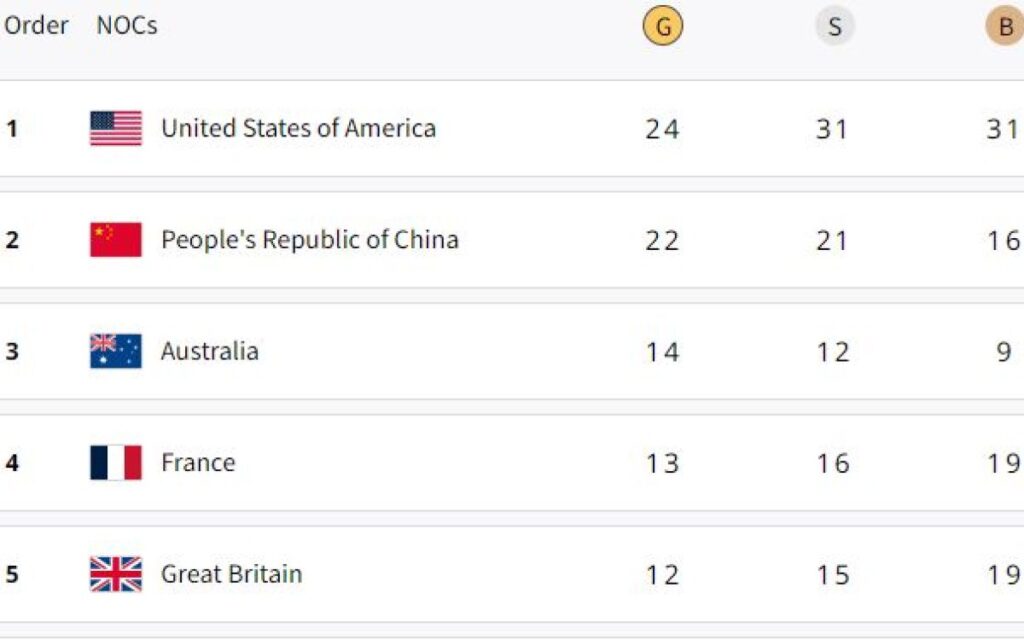Screen dimensions: 1024x640
Task: Open the Great Britain country link
Action: [x=231, y=574]
